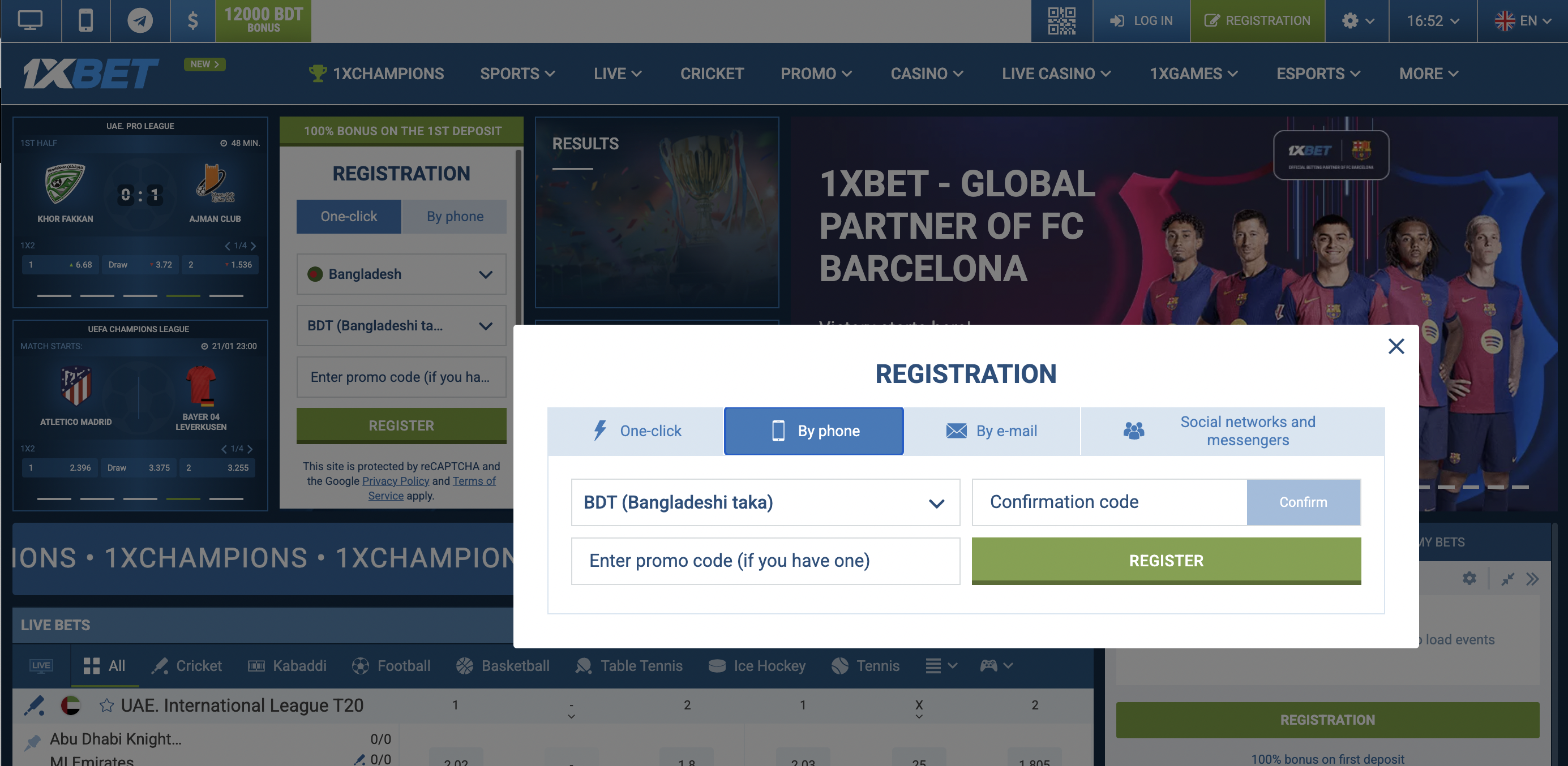The width and height of the screenshot is (1568, 766).
Task: Open the CRICKET menu item
Action: (x=712, y=74)
